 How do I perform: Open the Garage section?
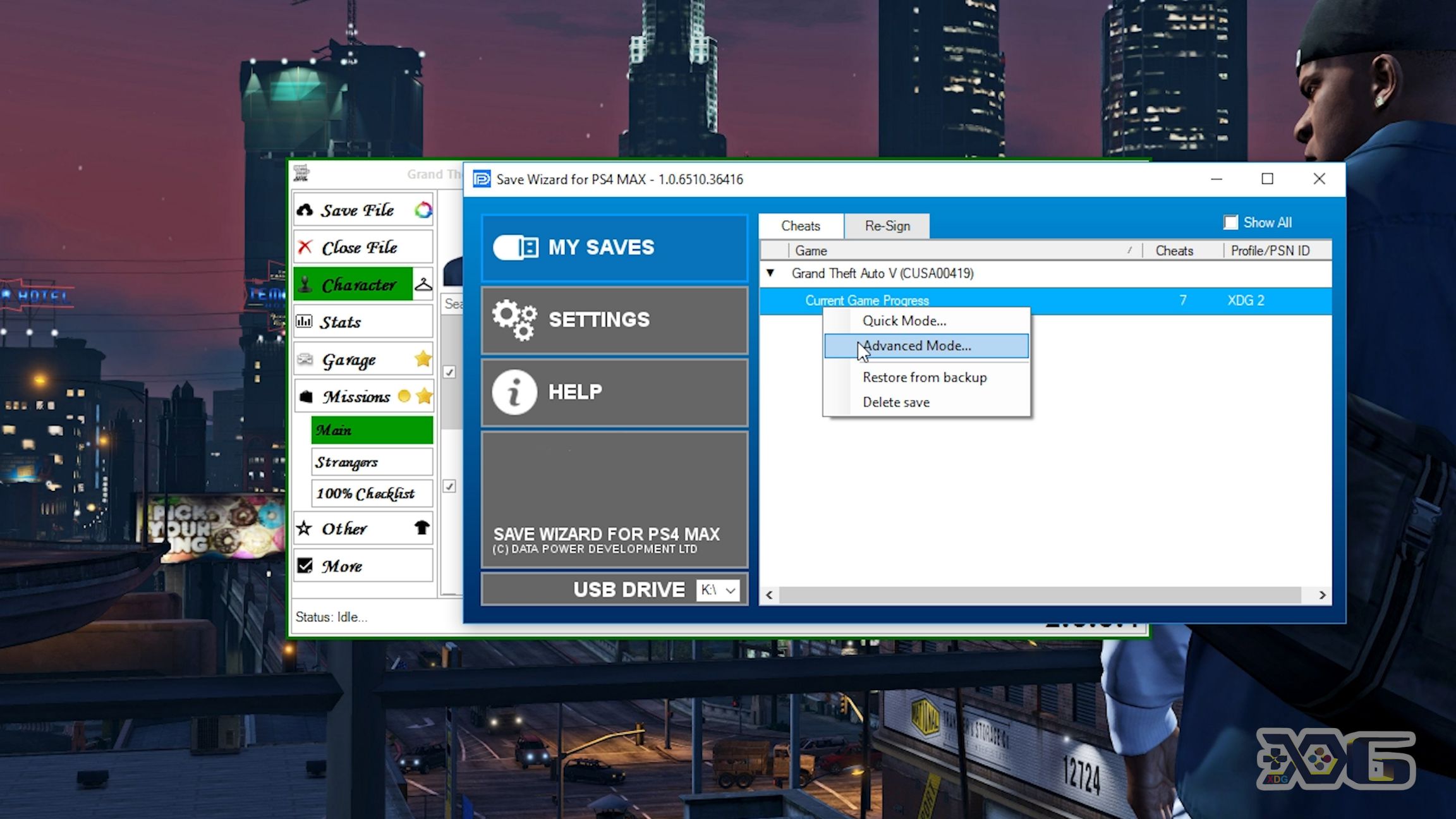pos(363,359)
